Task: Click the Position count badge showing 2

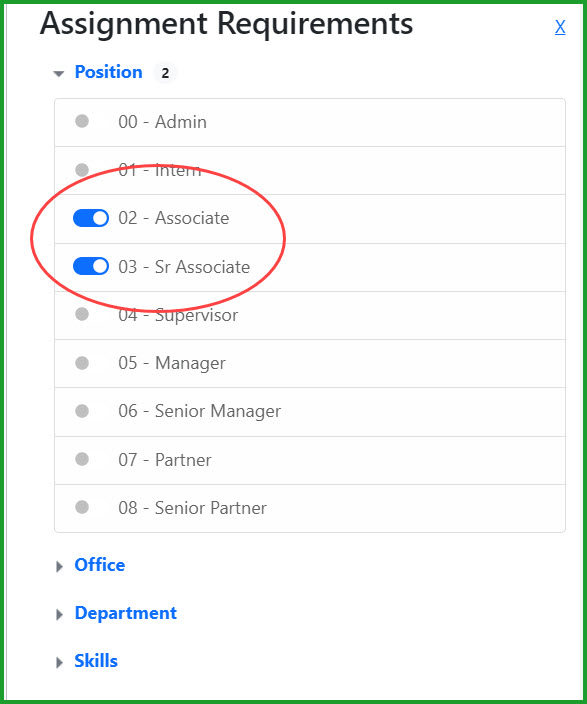Action: pos(165,73)
